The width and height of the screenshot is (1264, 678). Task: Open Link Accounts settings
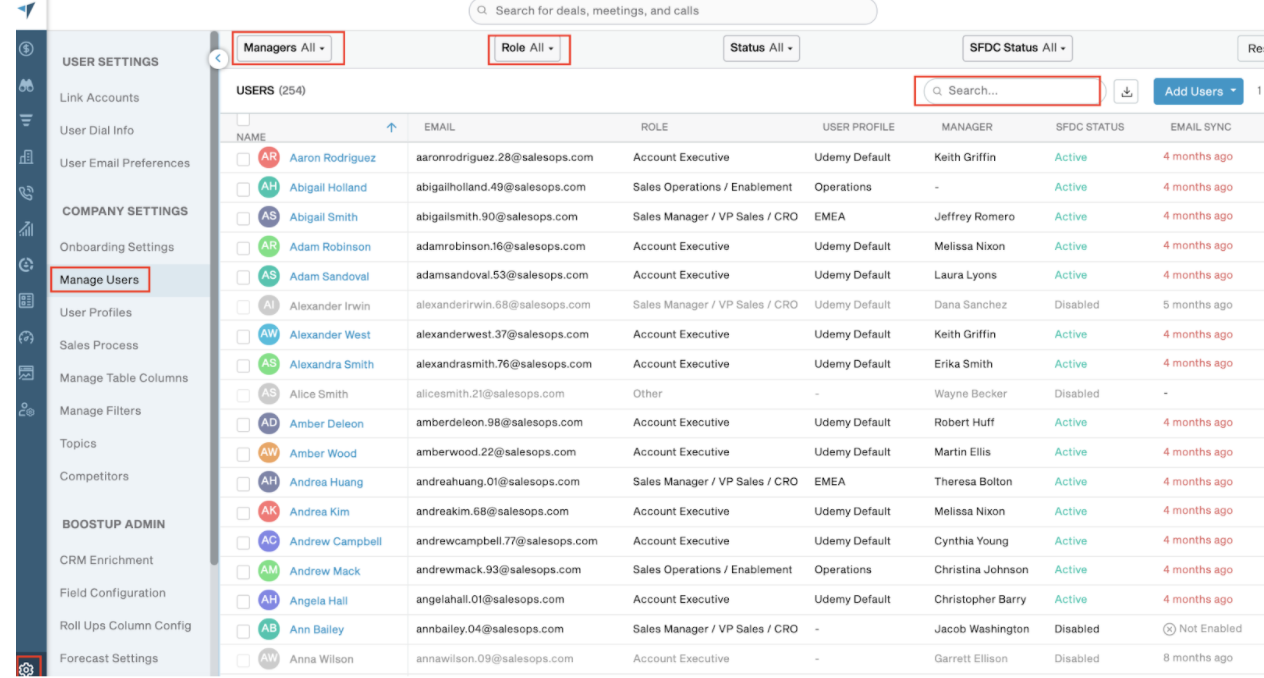tap(99, 98)
